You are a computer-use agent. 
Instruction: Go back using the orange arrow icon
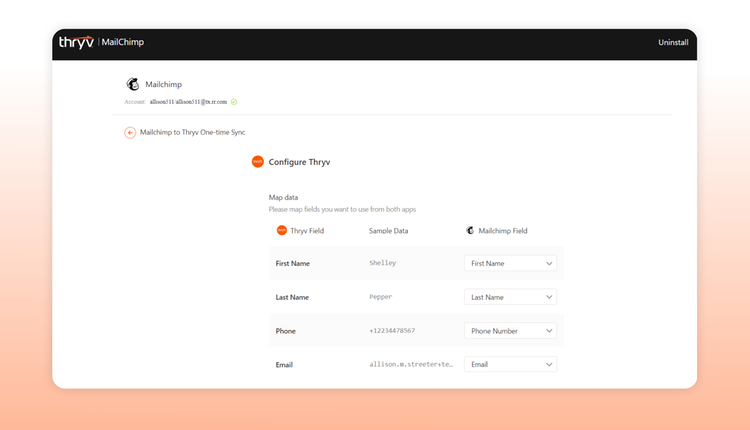click(130, 132)
